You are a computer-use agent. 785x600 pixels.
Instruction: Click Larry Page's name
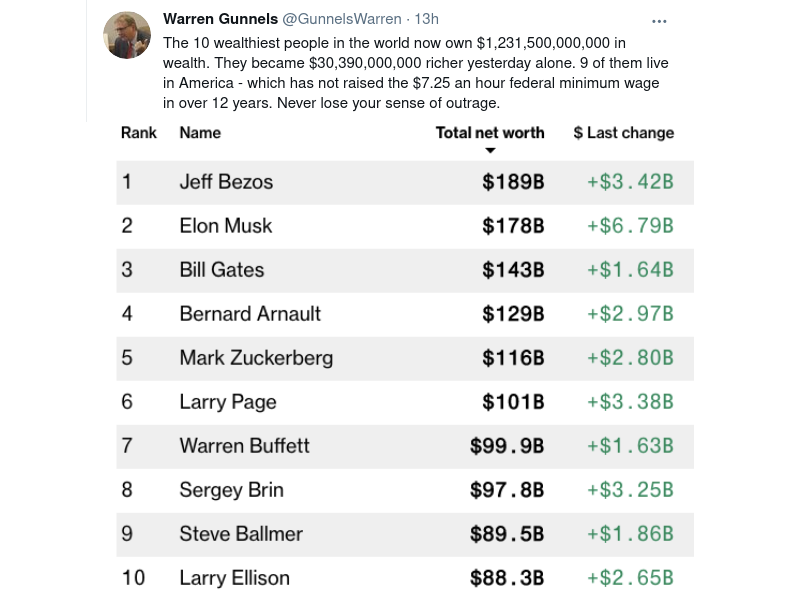[x=227, y=402]
